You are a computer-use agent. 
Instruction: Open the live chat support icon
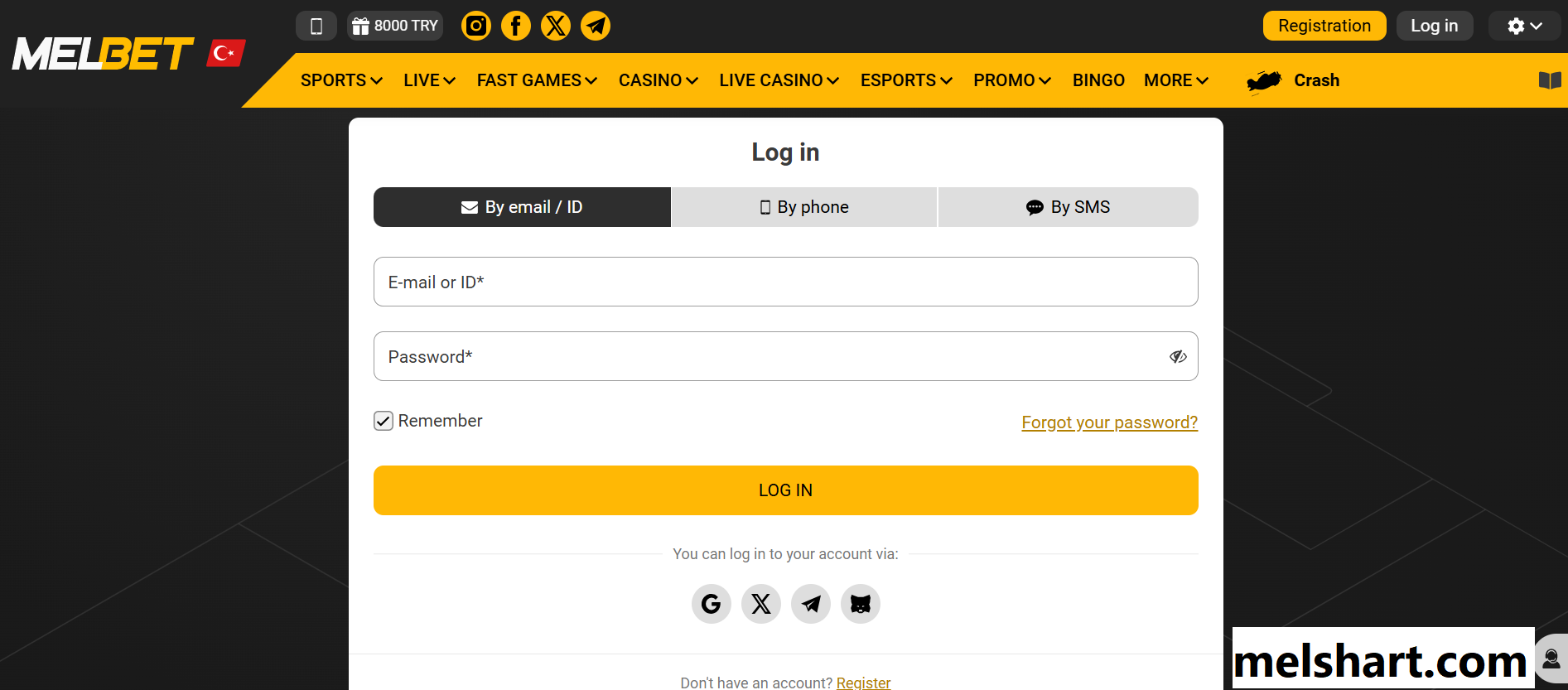(x=1551, y=659)
